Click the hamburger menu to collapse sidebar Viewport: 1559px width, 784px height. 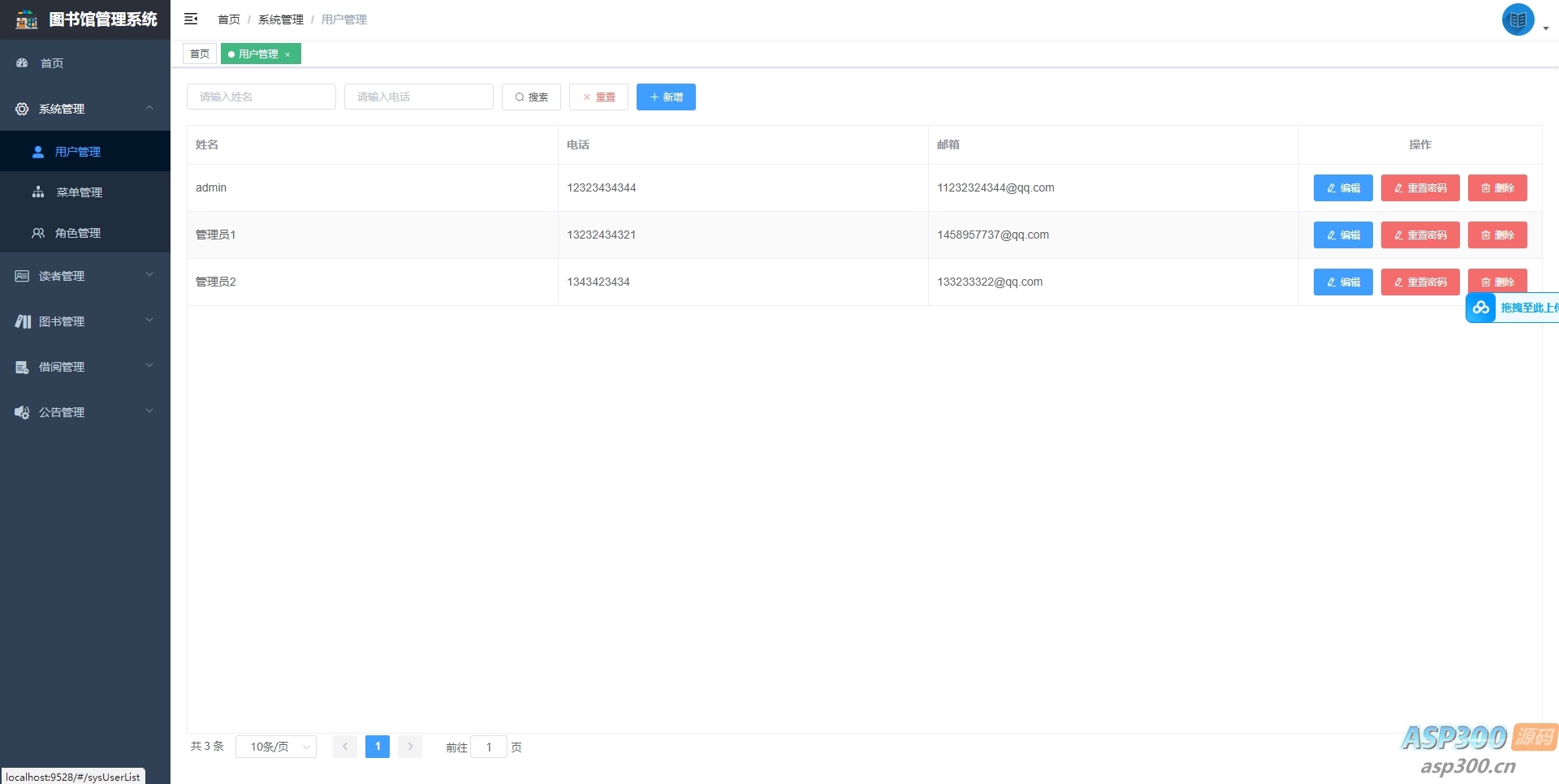click(191, 18)
